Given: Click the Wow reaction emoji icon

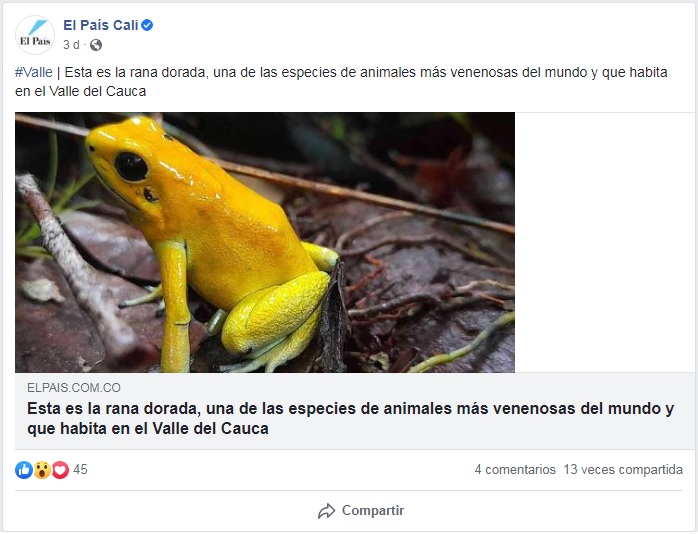Looking at the screenshot, I should (42, 470).
